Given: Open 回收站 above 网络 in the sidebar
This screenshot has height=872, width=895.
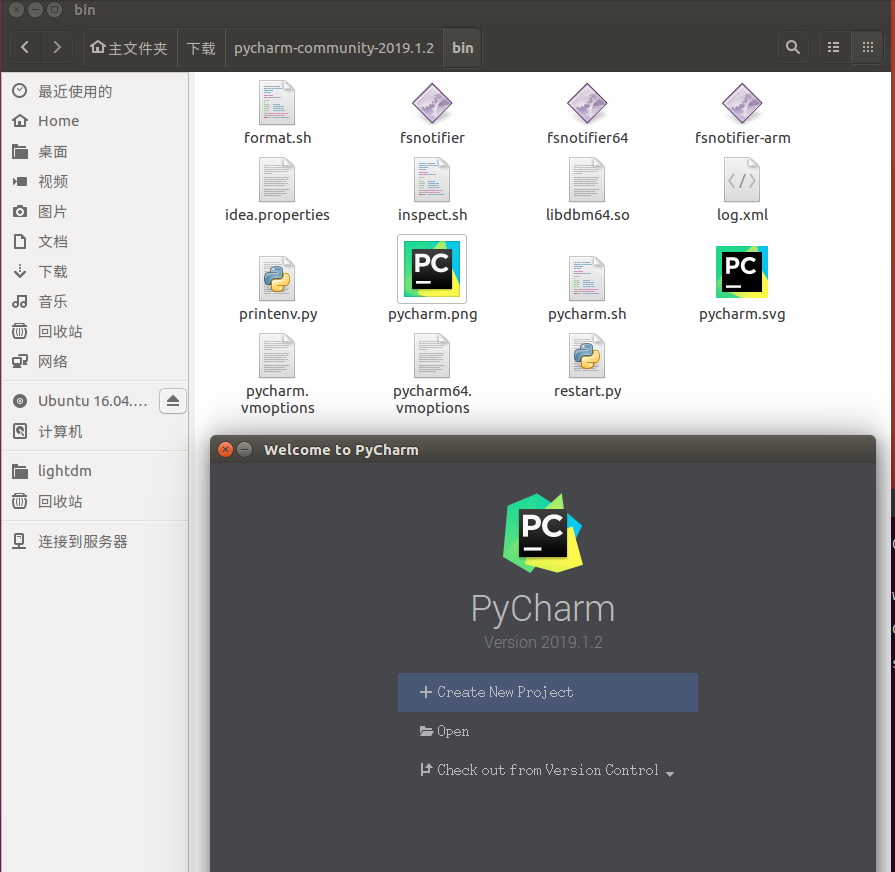Looking at the screenshot, I should pos(94,332).
